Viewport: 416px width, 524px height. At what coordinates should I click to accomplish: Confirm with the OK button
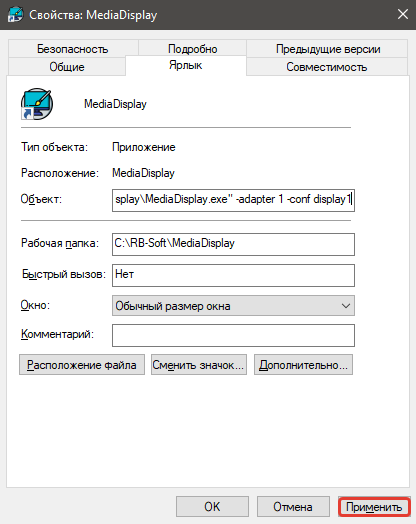[212, 507]
